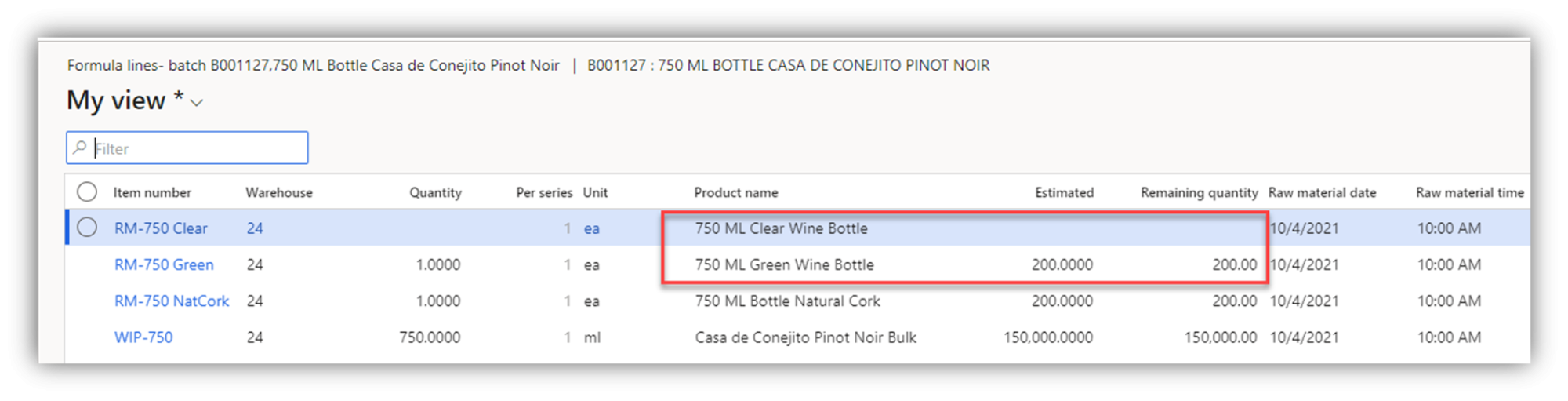
Task: Click the search magnifier icon in Filter box
Action: click(x=80, y=148)
